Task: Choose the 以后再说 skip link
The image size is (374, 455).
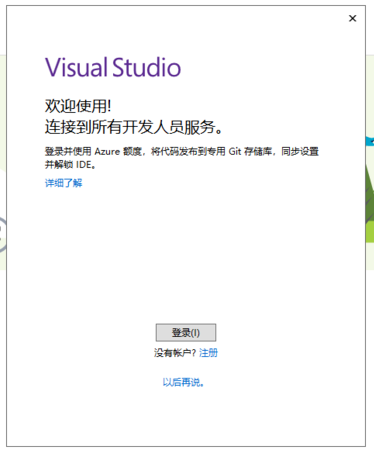Action: [x=183, y=382]
